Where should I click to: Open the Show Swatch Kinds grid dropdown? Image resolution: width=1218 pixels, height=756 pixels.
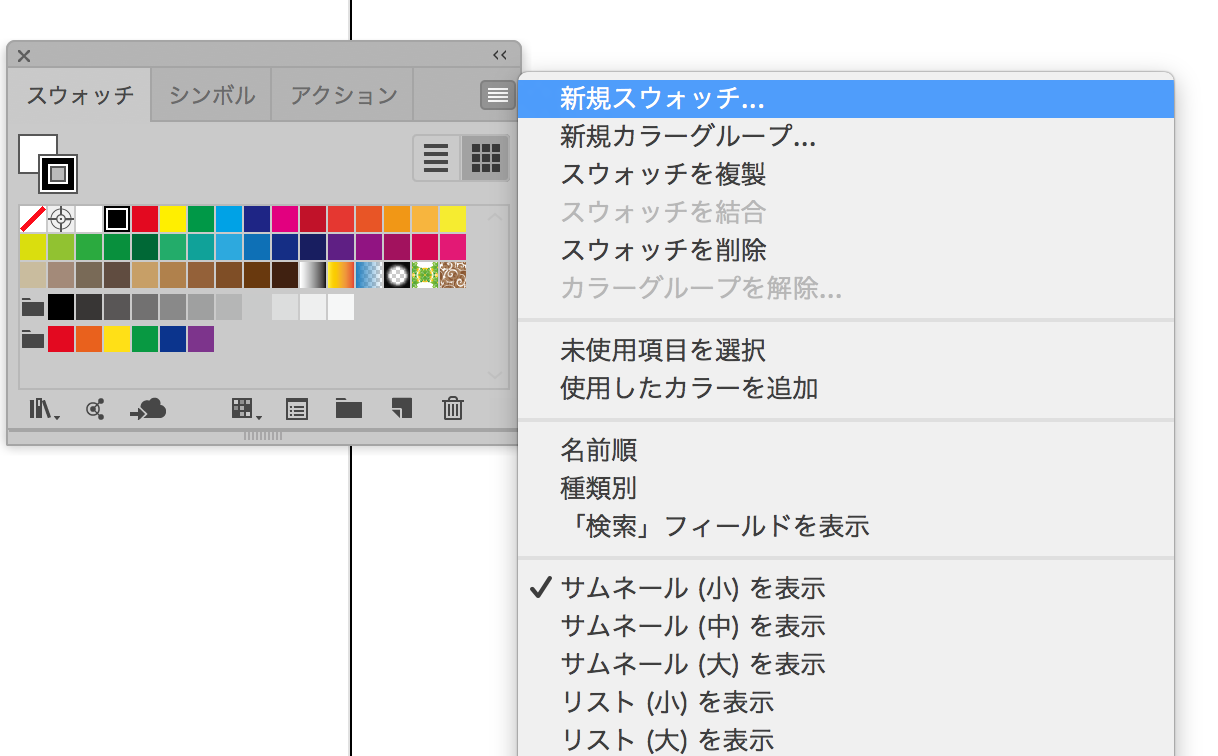tap(245, 408)
